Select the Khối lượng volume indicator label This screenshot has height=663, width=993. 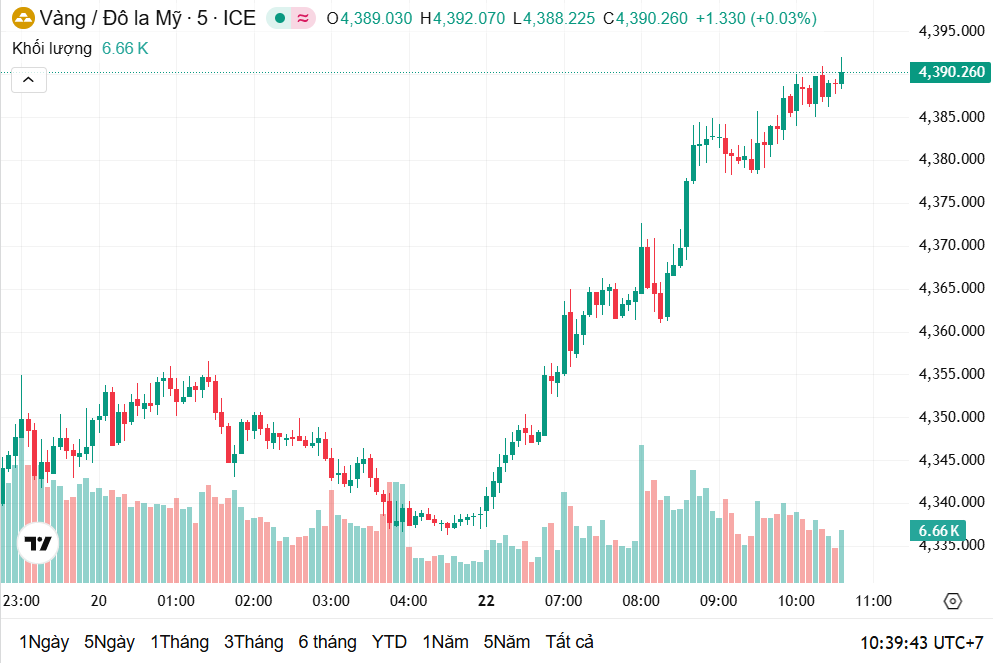52,48
